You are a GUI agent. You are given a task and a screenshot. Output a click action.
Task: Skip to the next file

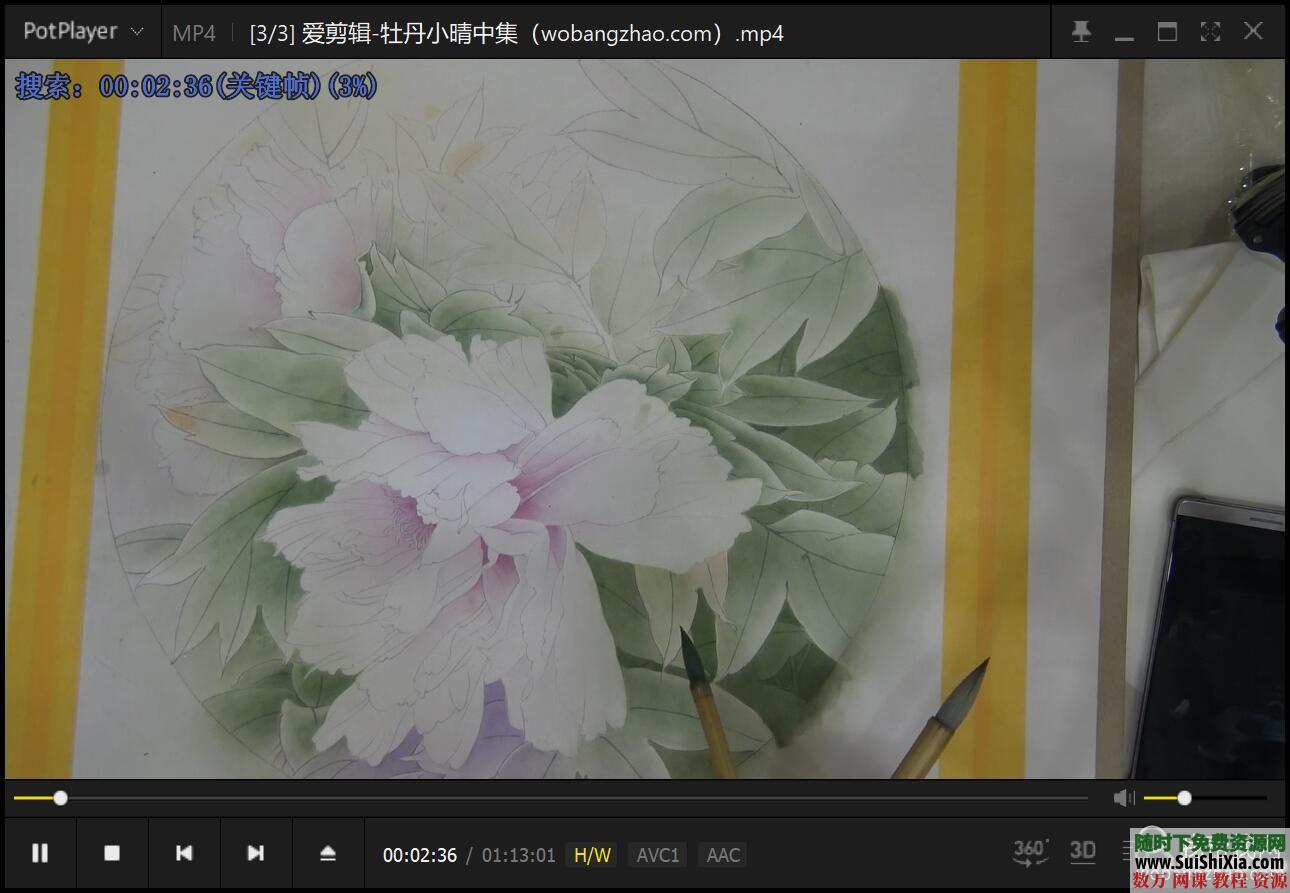click(256, 853)
